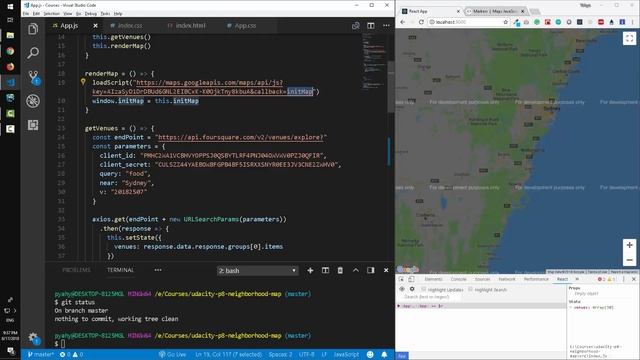
Task: Click the Go Live status bar button
Action: pyautogui.click(x=172, y=354)
